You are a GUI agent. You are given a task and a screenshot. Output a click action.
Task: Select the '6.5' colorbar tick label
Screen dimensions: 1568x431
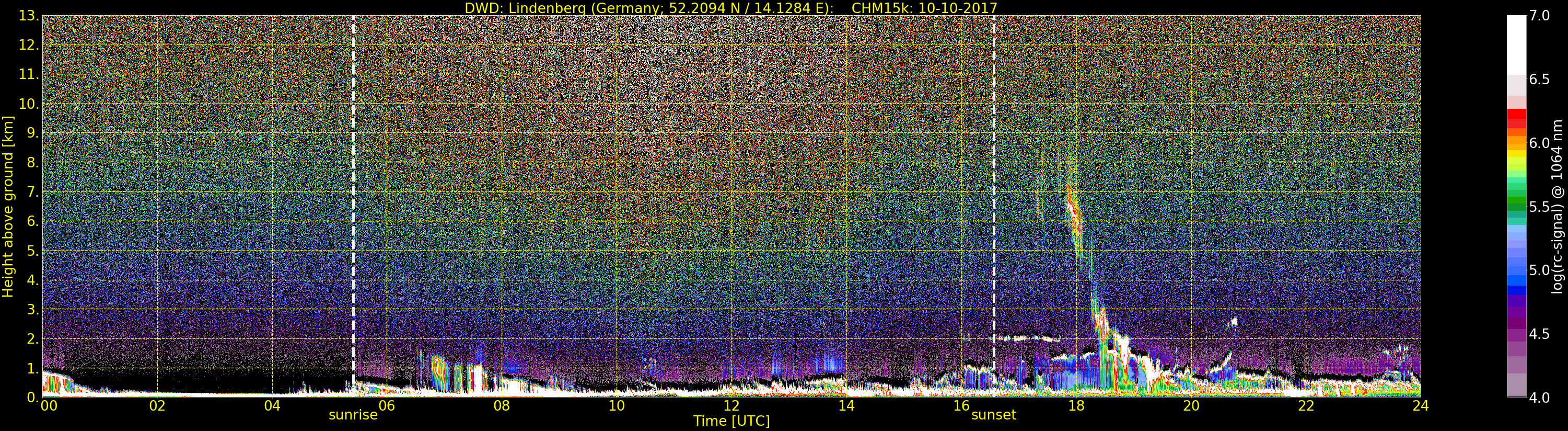pos(1539,80)
